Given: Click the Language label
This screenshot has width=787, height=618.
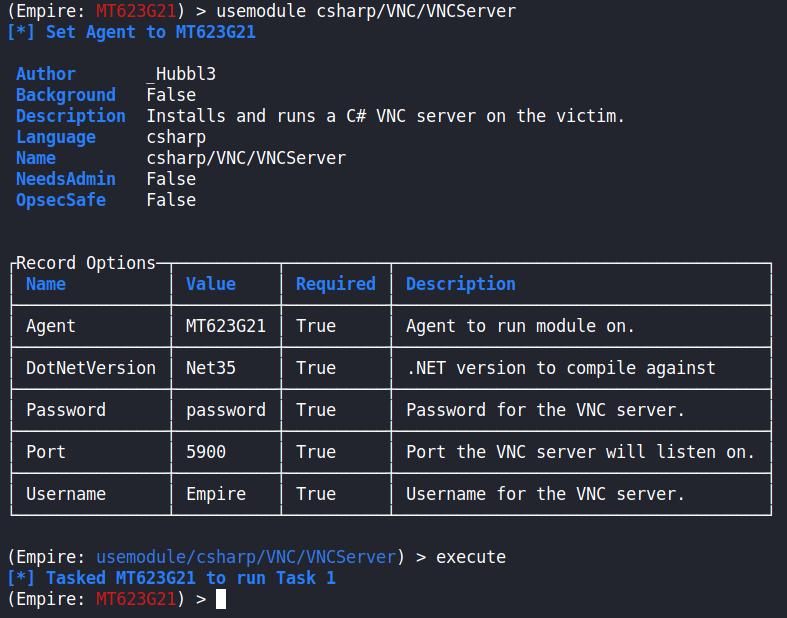Looking at the screenshot, I should coord(56,138).
